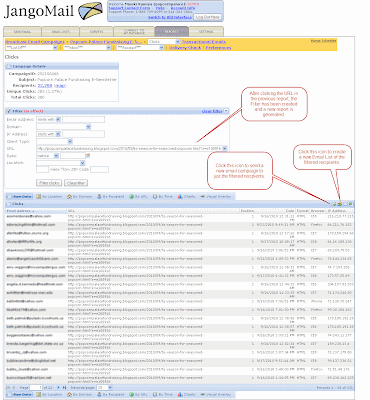This screenshot has width=370, height=400.
Task: Click the Page number input field
Action: (36, 388)
